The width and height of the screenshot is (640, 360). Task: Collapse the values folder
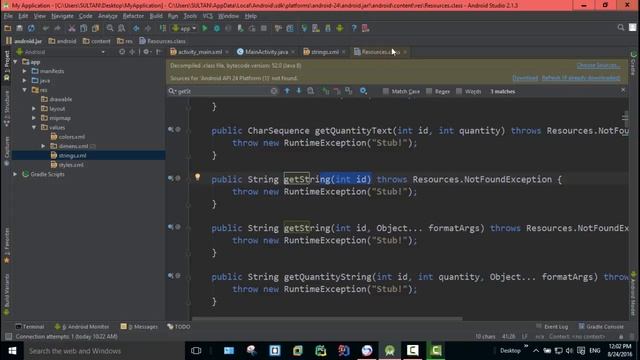coord(34,127)
